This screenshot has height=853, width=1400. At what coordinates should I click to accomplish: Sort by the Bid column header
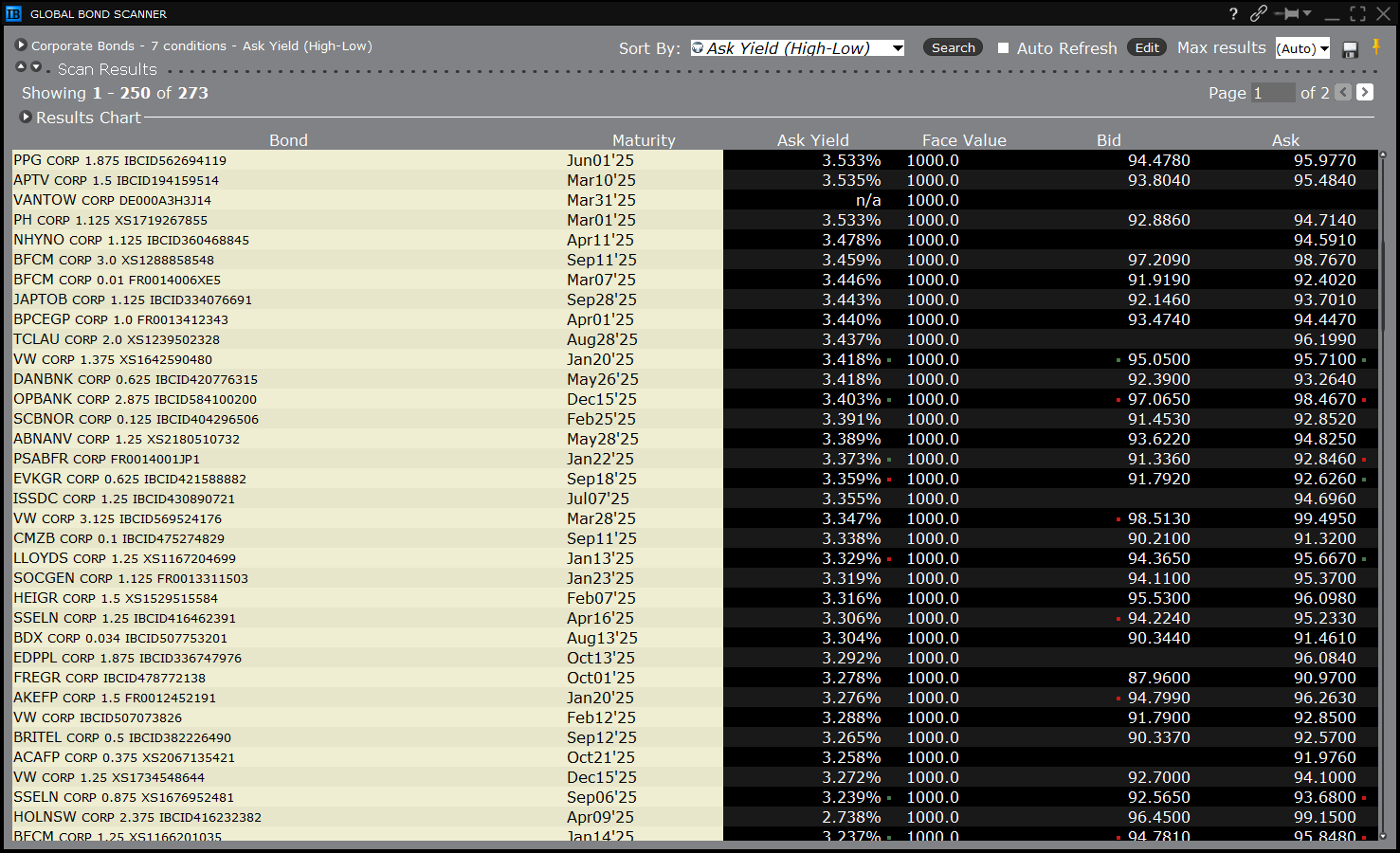1109,140
